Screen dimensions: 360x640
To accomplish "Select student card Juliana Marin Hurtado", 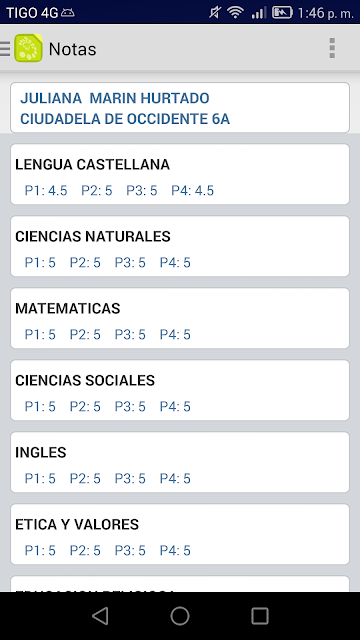I will (x=180, y=108).
